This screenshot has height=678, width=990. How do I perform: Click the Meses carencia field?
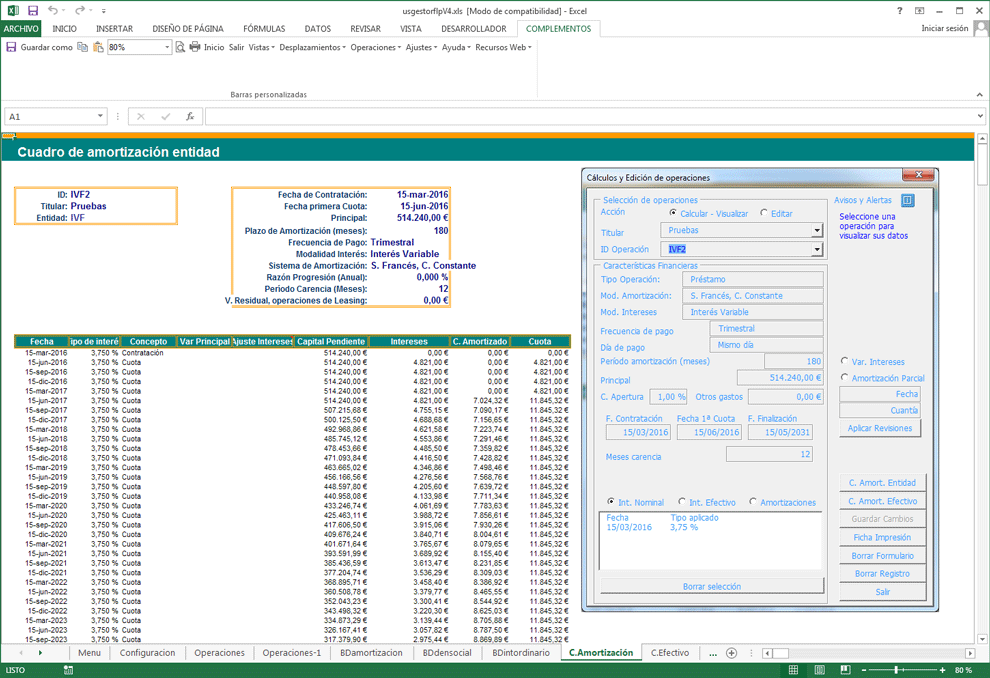pos(769,455)
